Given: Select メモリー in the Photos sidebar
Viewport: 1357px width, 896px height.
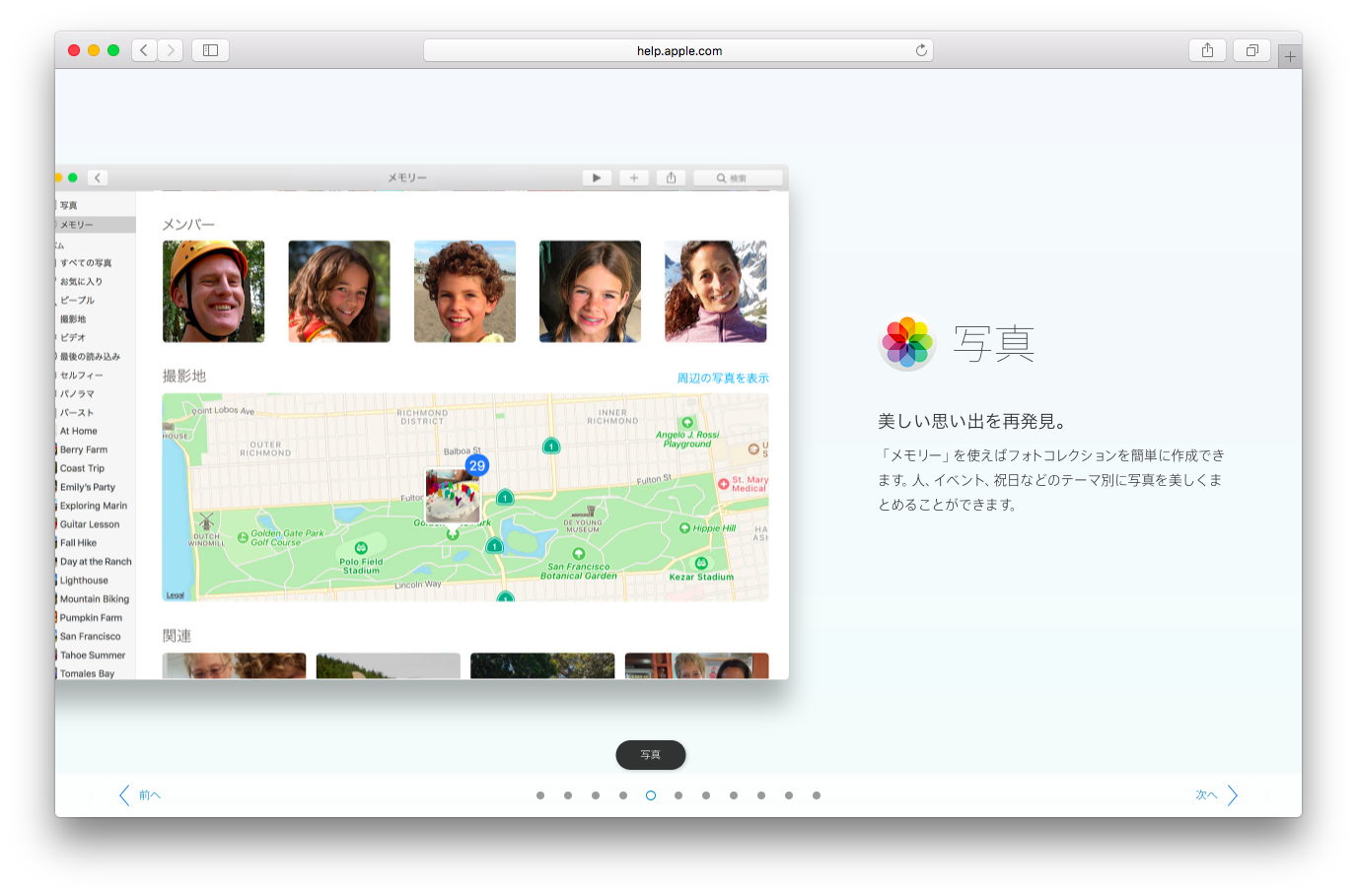Looking at the screenshot, I should (x=77, y=225).
